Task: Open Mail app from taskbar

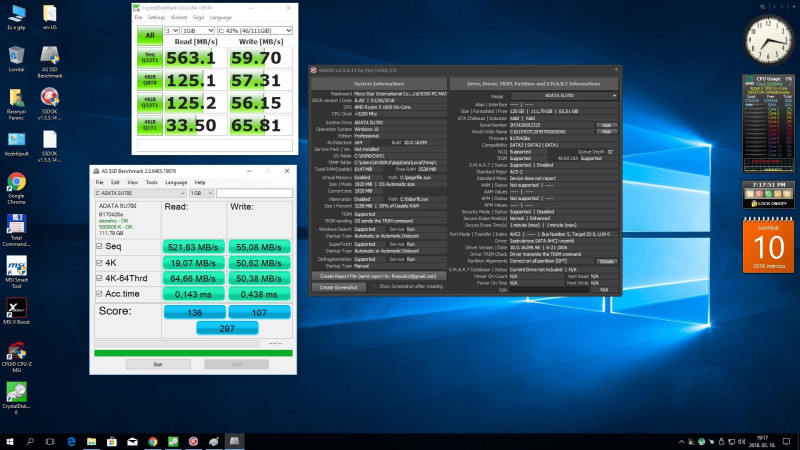Action: click(132, 441)
